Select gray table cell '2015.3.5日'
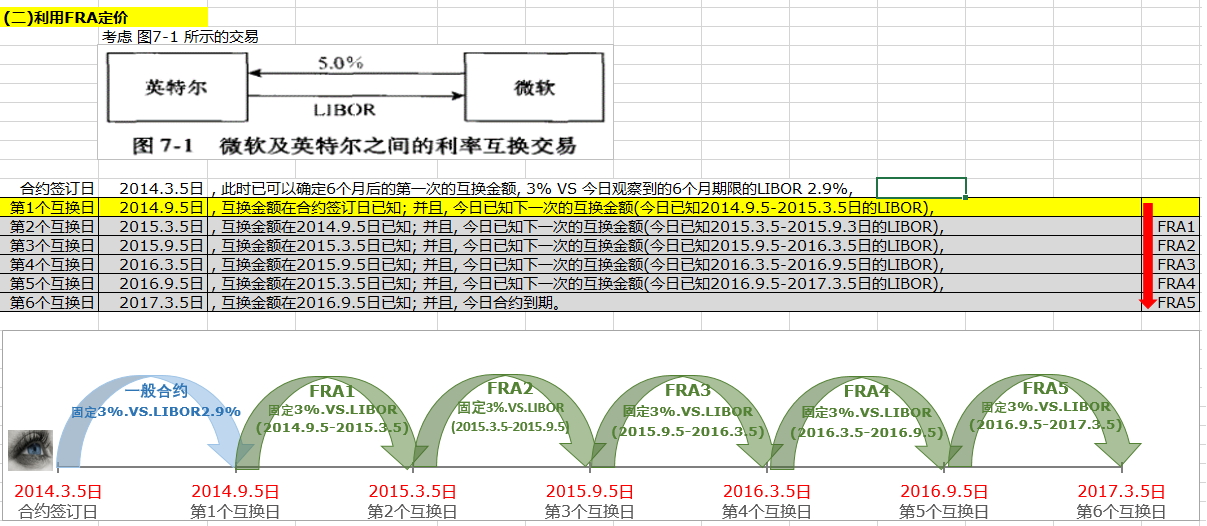Screen dimensions: 1207x526 tap(153, 226)
